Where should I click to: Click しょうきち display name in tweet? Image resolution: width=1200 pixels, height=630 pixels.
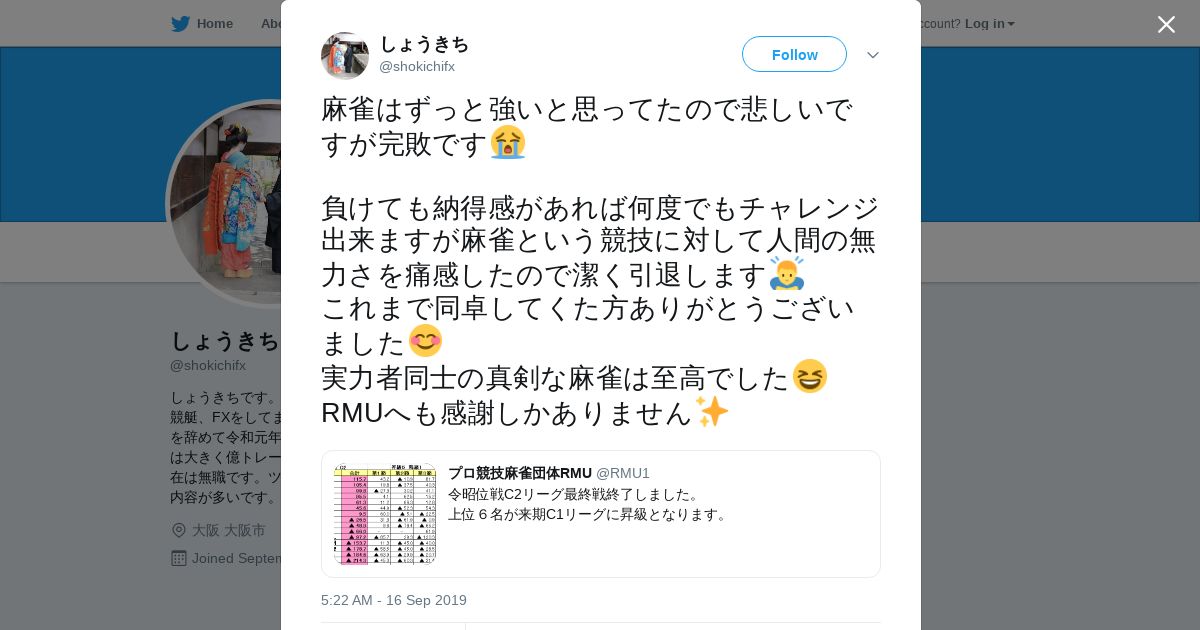point(424,44)
